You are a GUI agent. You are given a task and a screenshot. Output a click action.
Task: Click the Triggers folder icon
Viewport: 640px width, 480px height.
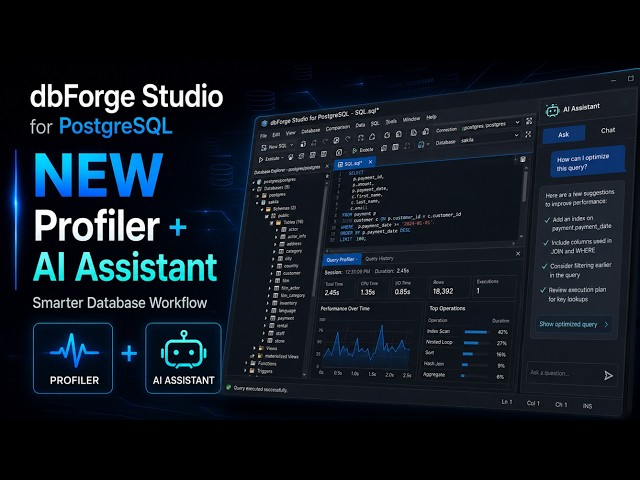tap(252, 371)
